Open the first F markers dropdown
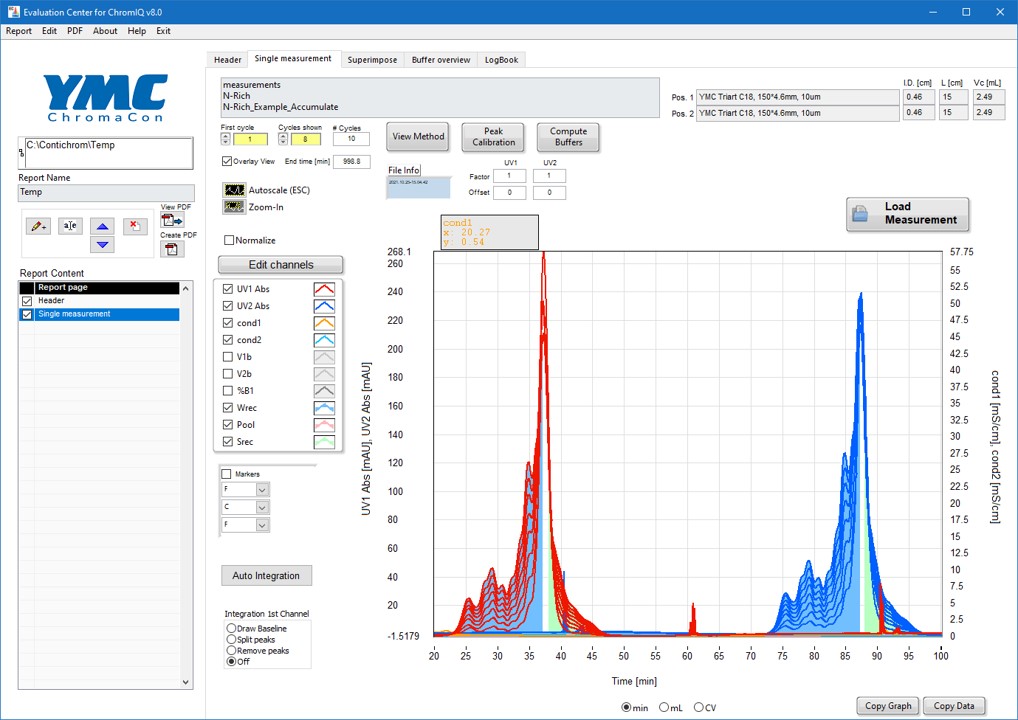Viewport: 1018px width, 720px height. point(262,490)
